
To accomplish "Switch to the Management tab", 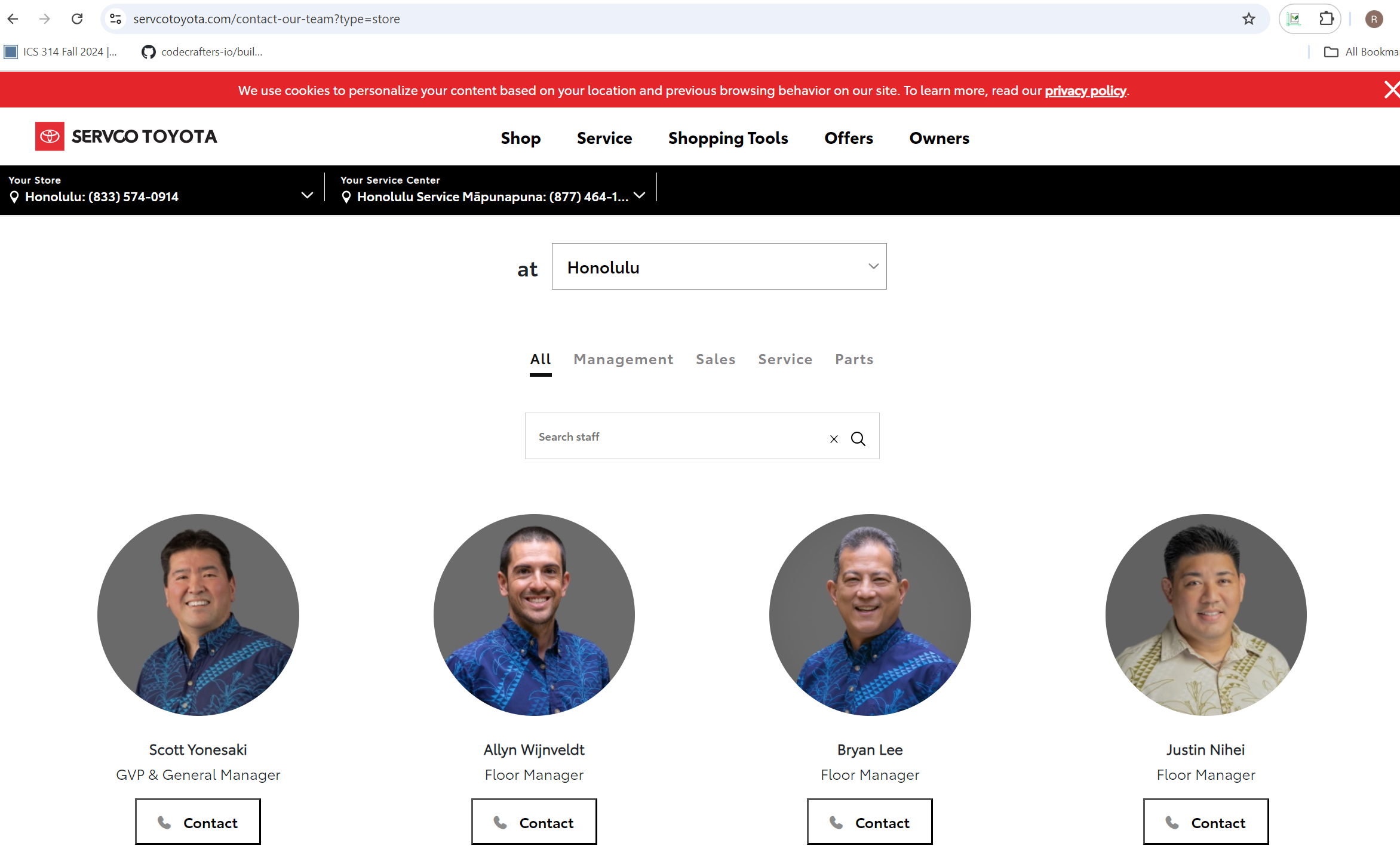I will pyautogui.click(x=623, y=359).
